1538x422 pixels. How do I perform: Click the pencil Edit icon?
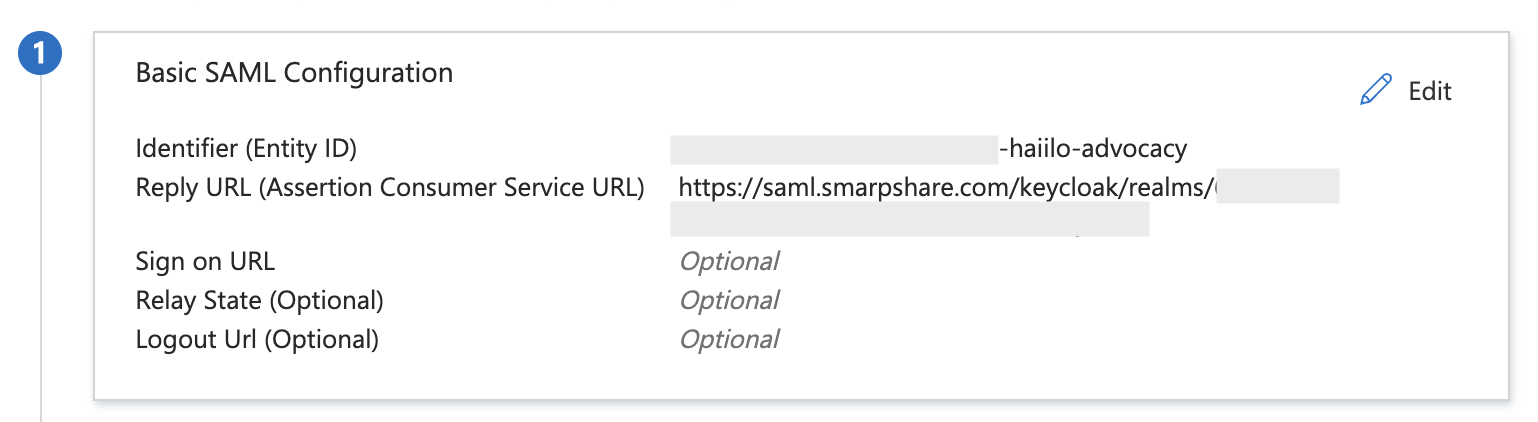[1376, 90]
